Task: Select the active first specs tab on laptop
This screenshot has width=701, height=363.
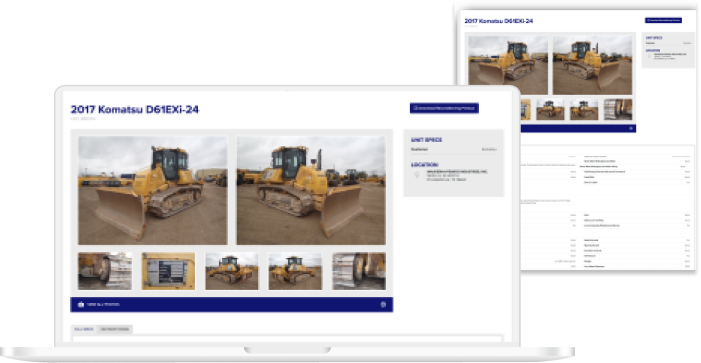Action: click(84, 329)
